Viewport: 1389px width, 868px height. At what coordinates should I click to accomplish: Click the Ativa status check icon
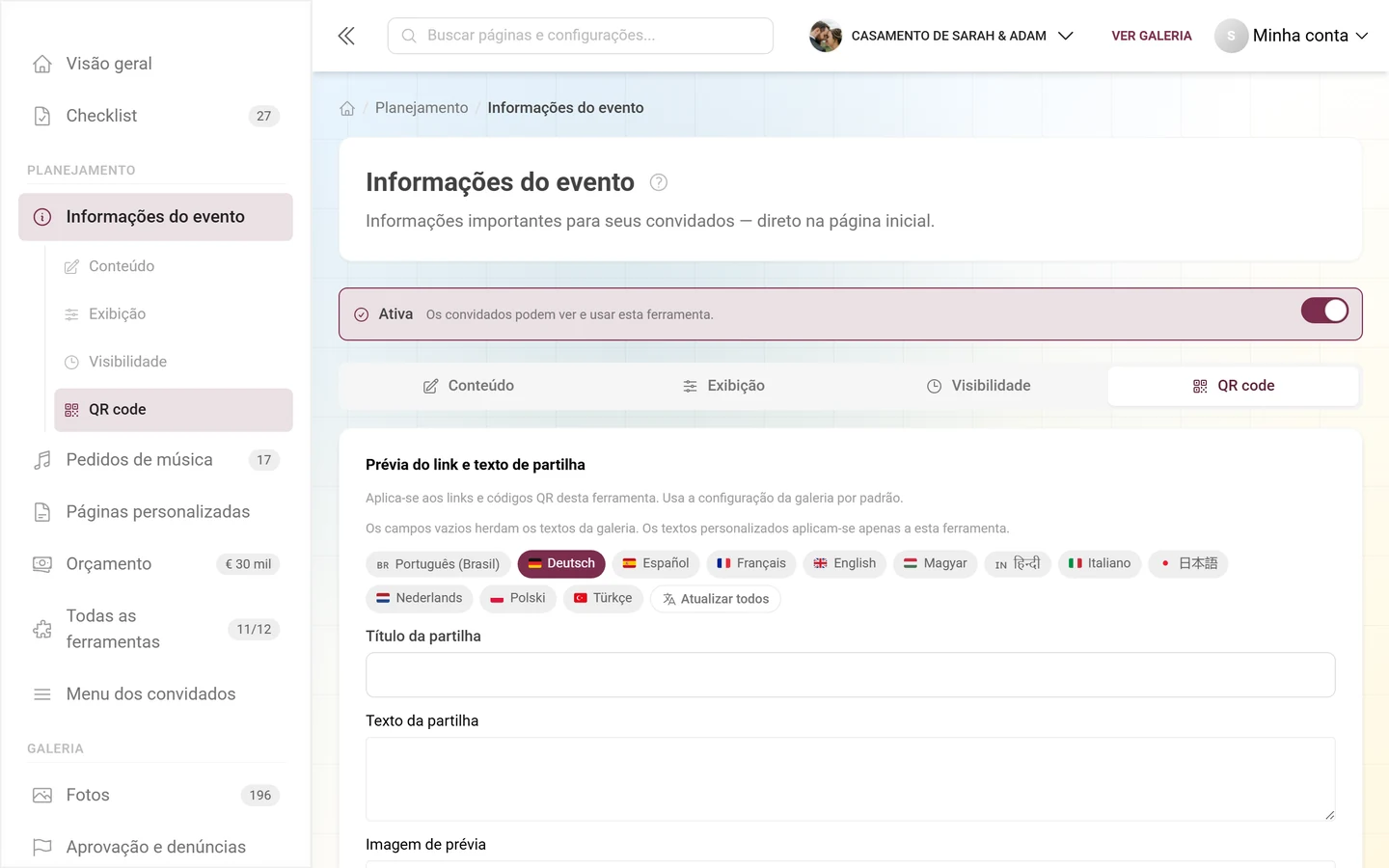pos(362,314)
